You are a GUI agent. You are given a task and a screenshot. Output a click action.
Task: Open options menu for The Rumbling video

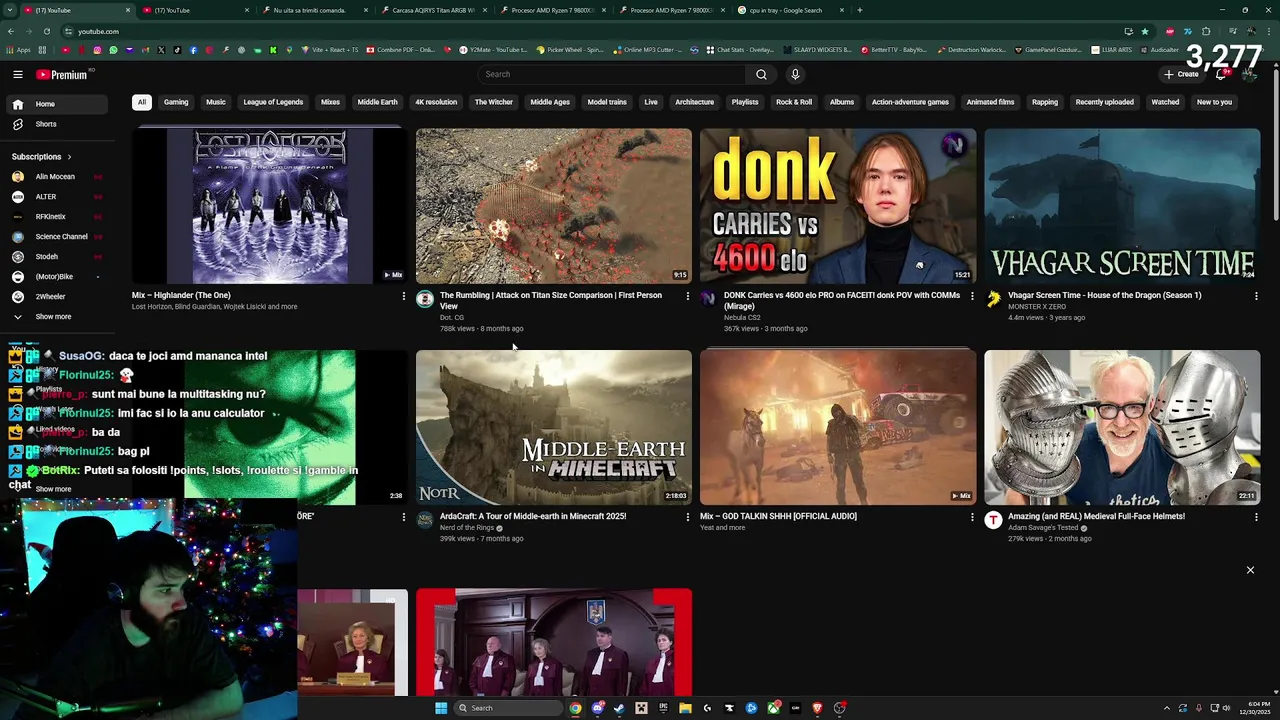[687, 296]
